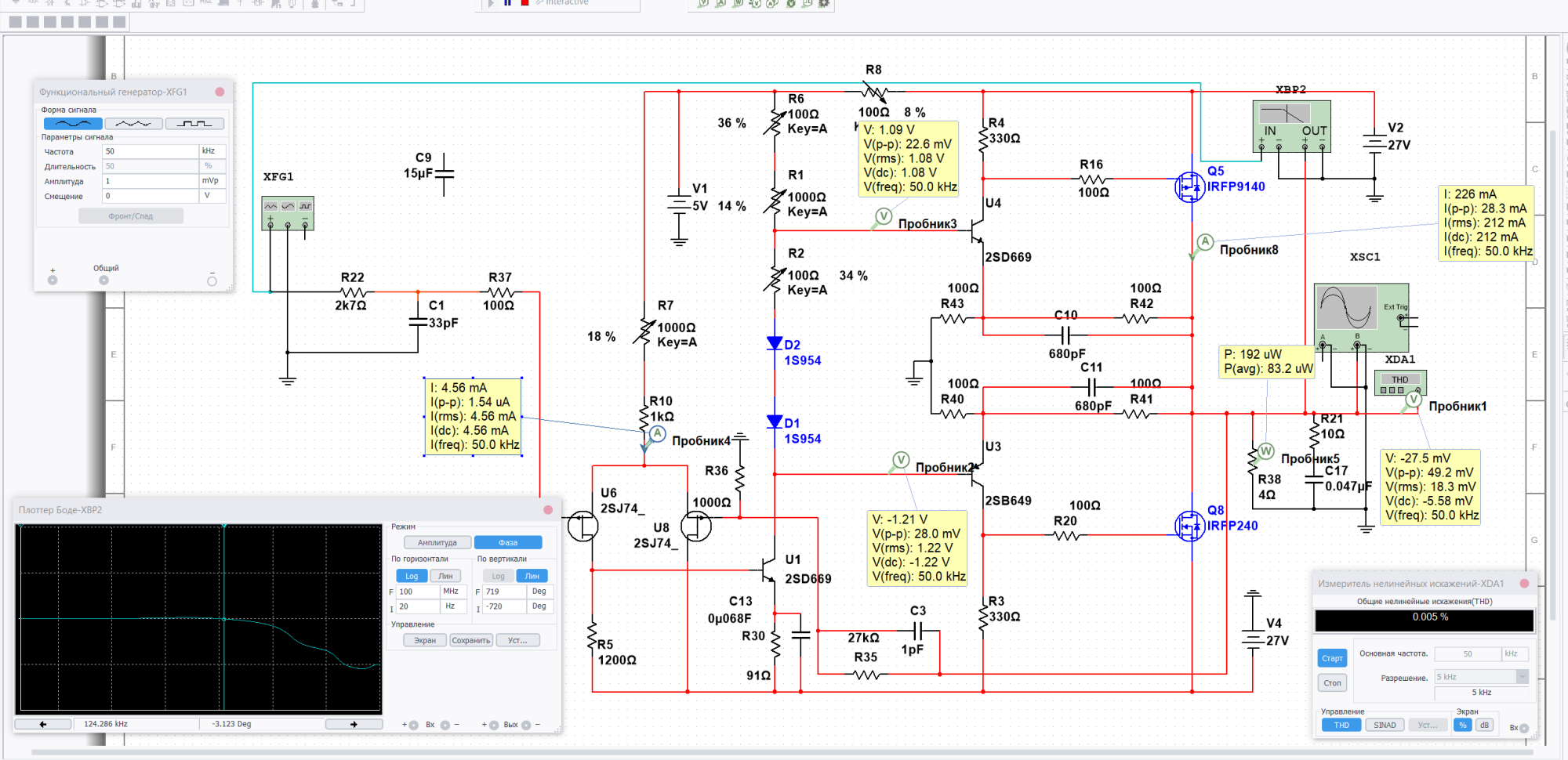This screenshot has width=1568, height=760.
Task: Select sine waveform in function generator
Action: [x=73, y=124]
